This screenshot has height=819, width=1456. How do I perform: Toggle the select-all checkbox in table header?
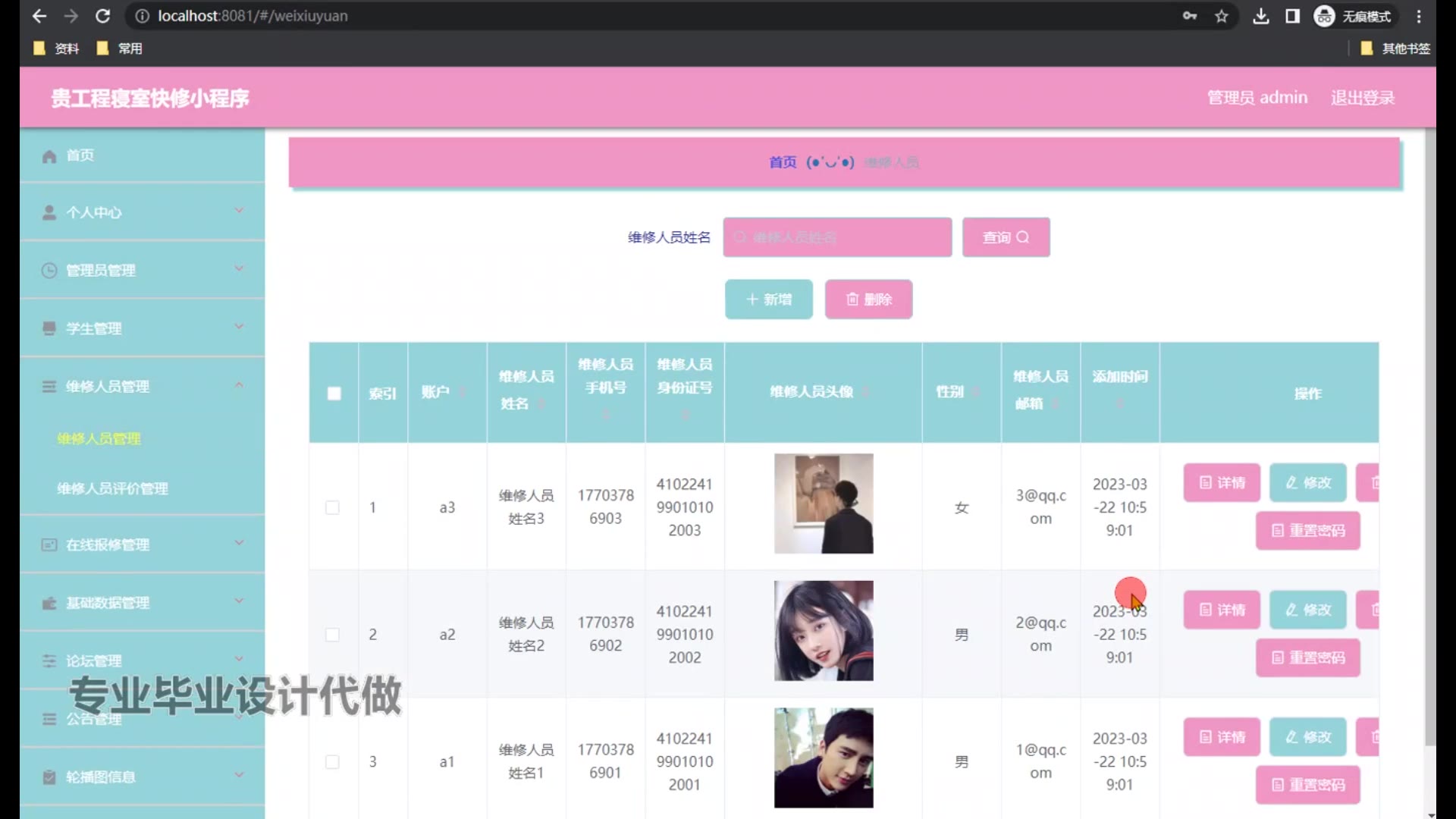click(x=334, y=393)
